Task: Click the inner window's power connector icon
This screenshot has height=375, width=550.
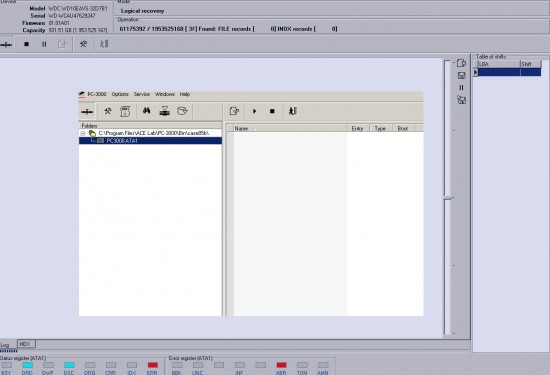Action: (87, 112)
